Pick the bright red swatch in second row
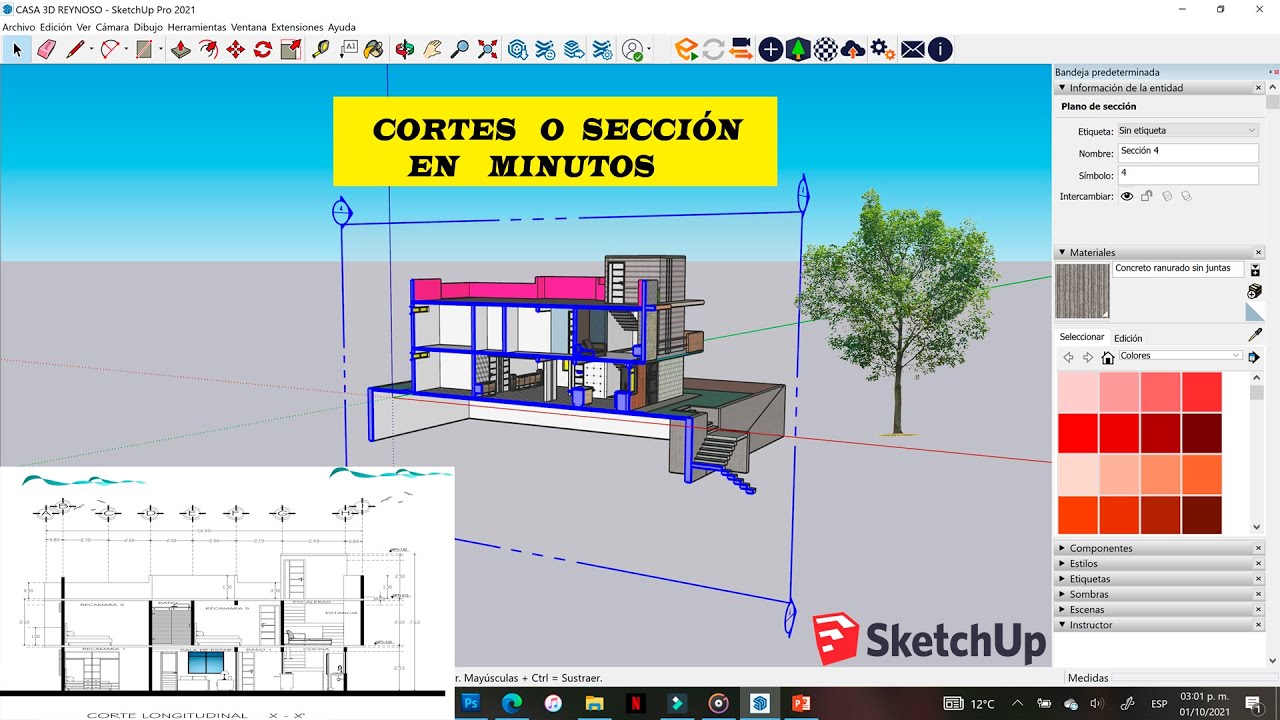This screenshot has width=1280, height=720. click(x=1078, y=434)
